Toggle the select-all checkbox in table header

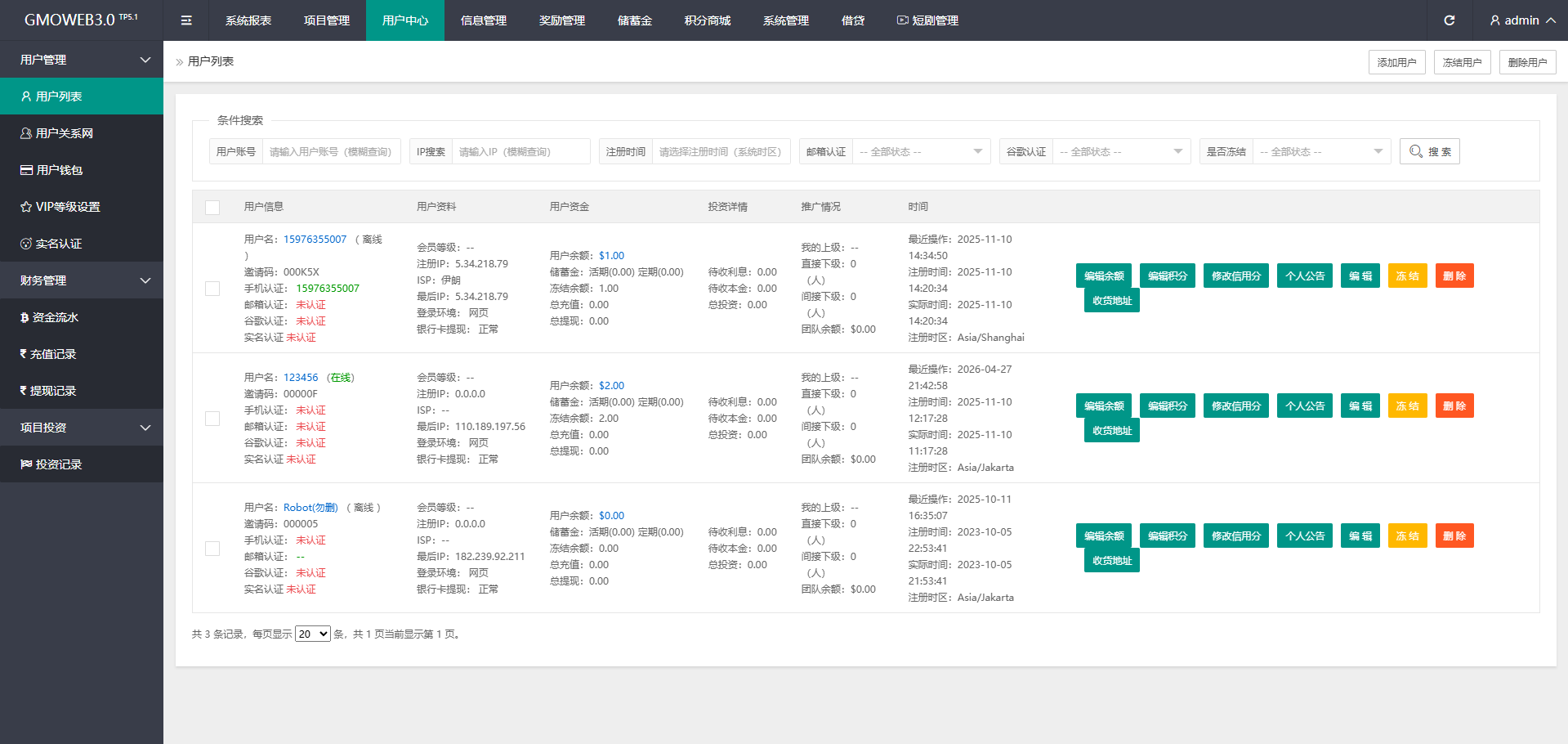(212, 207)
